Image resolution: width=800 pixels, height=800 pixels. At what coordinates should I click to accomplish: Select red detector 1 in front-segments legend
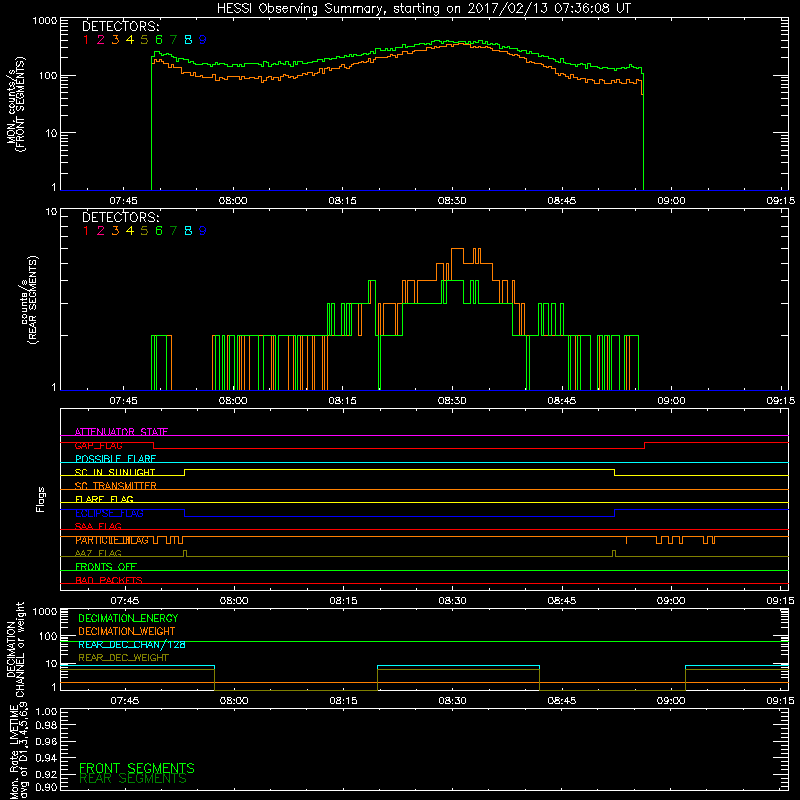[86, 40]
